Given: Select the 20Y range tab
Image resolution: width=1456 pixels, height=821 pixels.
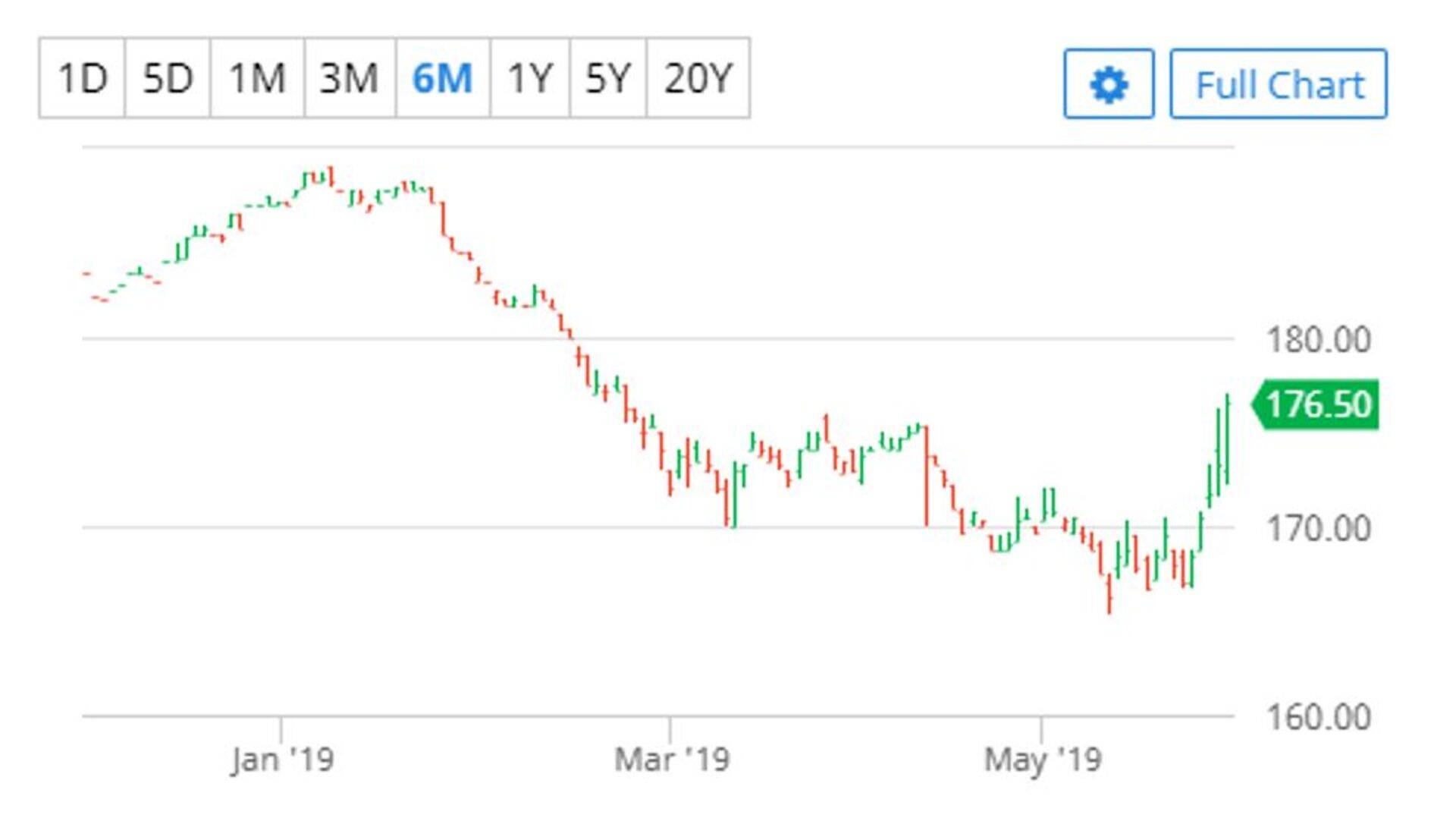Looking at the screenshot, I should tap(698, 78).
